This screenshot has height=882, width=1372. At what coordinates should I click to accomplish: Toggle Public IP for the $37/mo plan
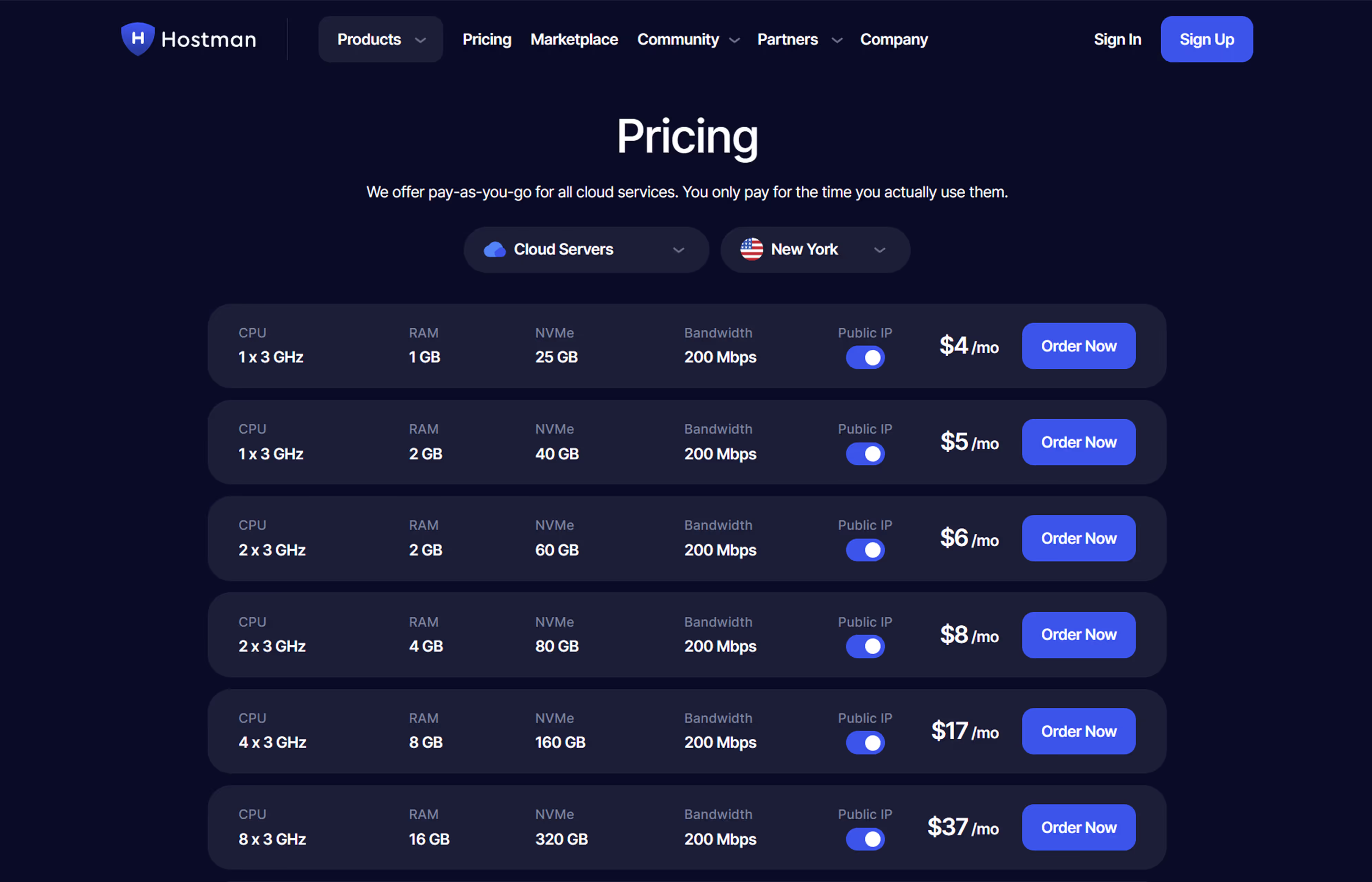tap(865, 839)
